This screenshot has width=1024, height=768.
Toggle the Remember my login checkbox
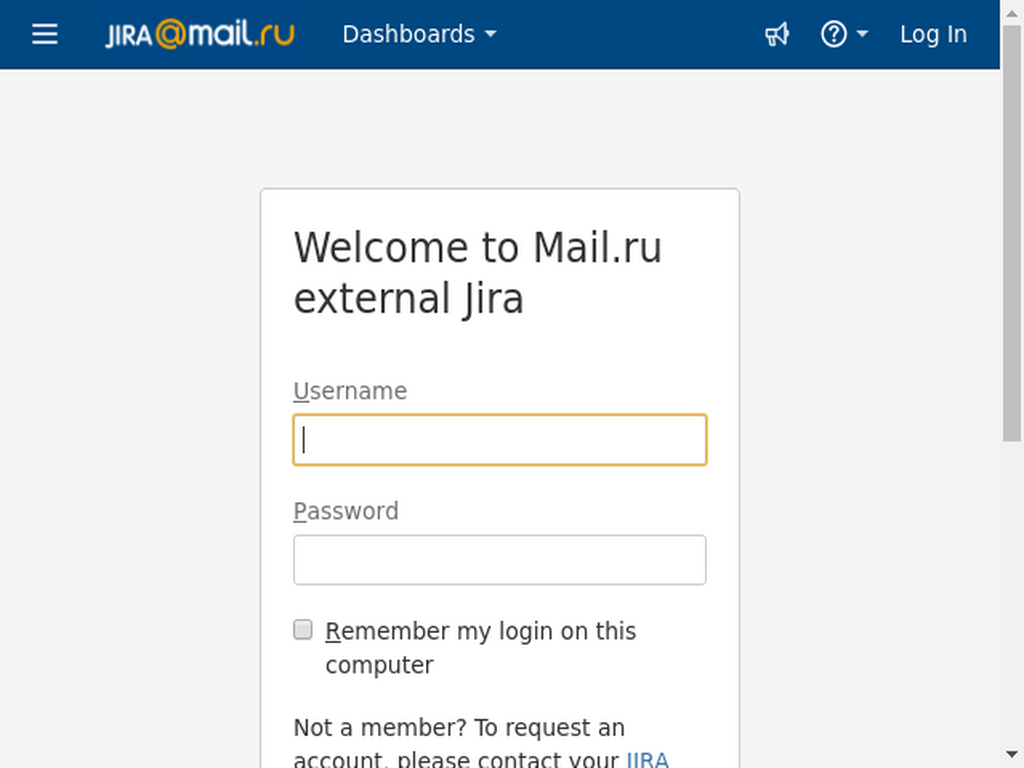pyautogui.click(x=302, y=630)
